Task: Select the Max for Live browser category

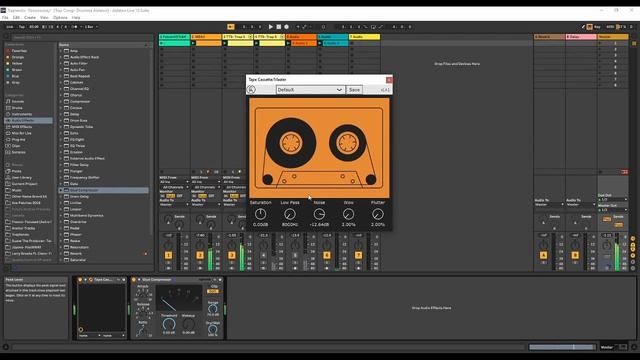Action: click(21, 133)
